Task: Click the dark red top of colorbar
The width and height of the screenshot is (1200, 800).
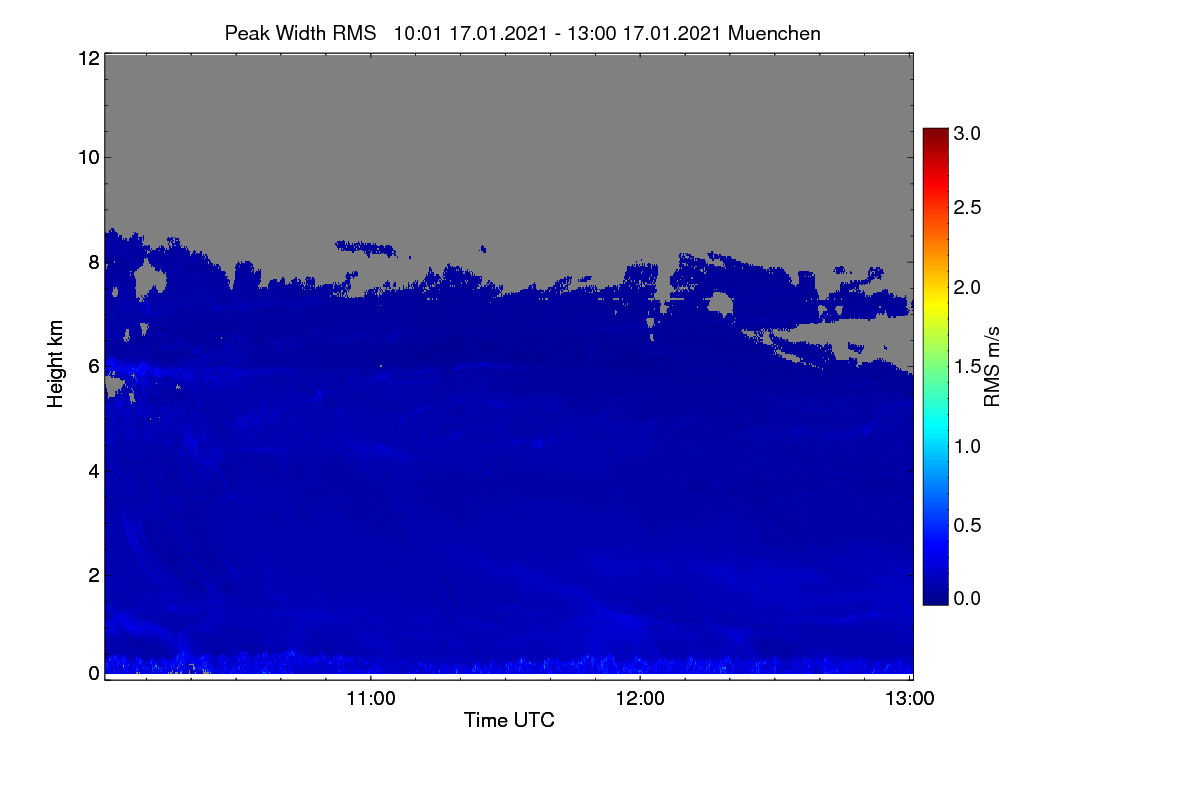Action: pyautogui.click(x=935, y=135)
